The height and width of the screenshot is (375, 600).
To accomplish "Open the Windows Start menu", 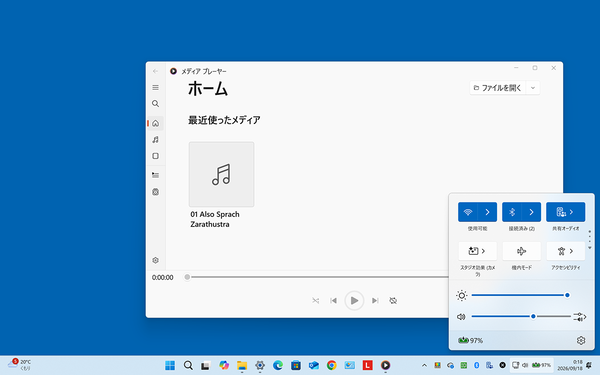I will pyautogui.click(x=170, y=365).
